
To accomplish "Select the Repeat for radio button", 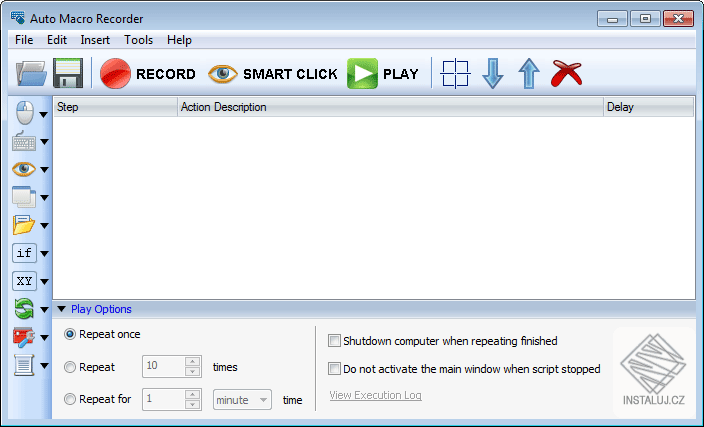I will [70, 399].
